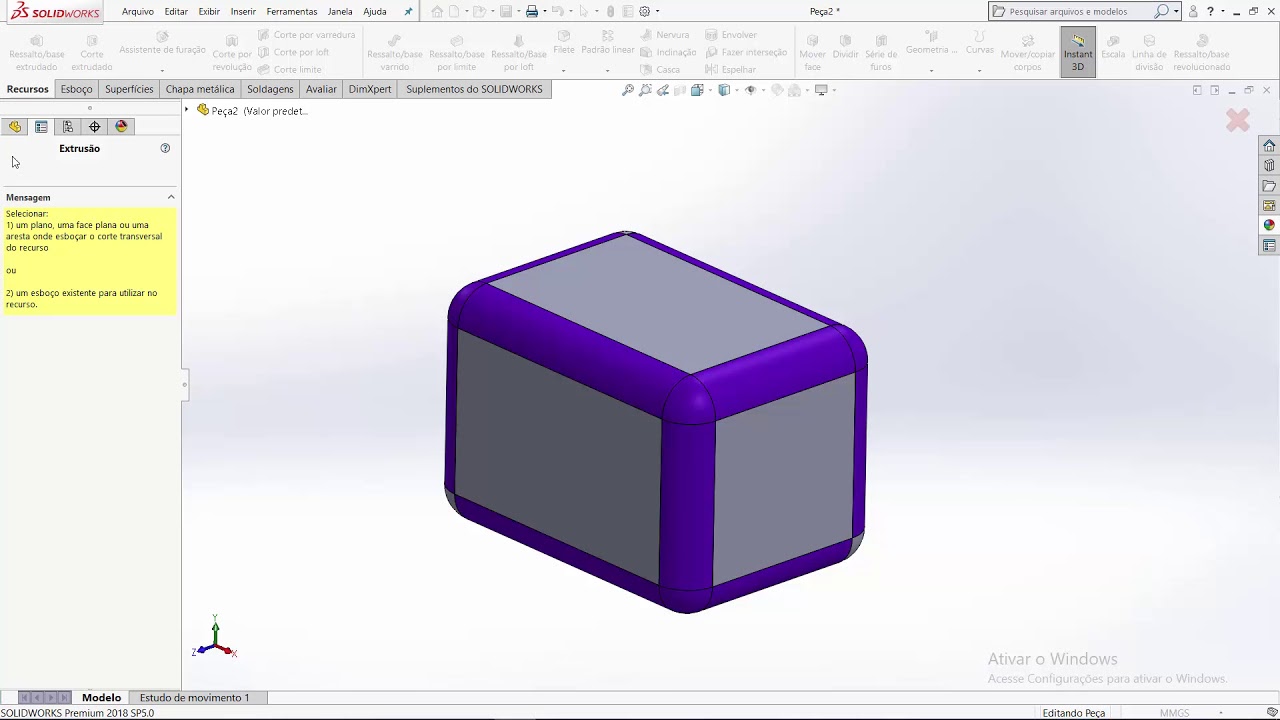
Task: Expand the Peça2 flyout tree arrow
Action: (x=187, y=110)
